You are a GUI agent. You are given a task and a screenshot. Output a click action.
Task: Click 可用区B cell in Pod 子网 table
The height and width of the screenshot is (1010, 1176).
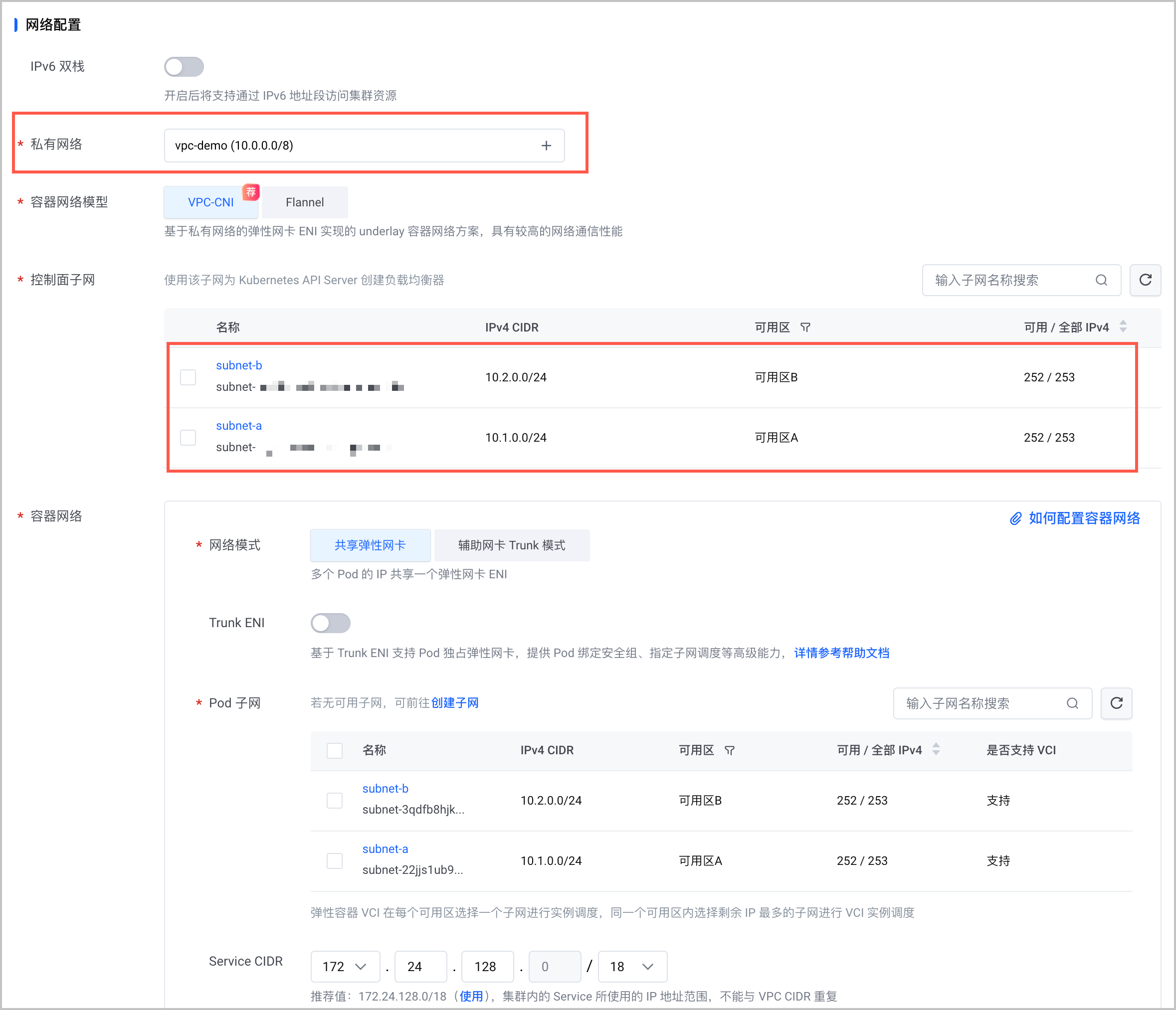tap(700, 801)
